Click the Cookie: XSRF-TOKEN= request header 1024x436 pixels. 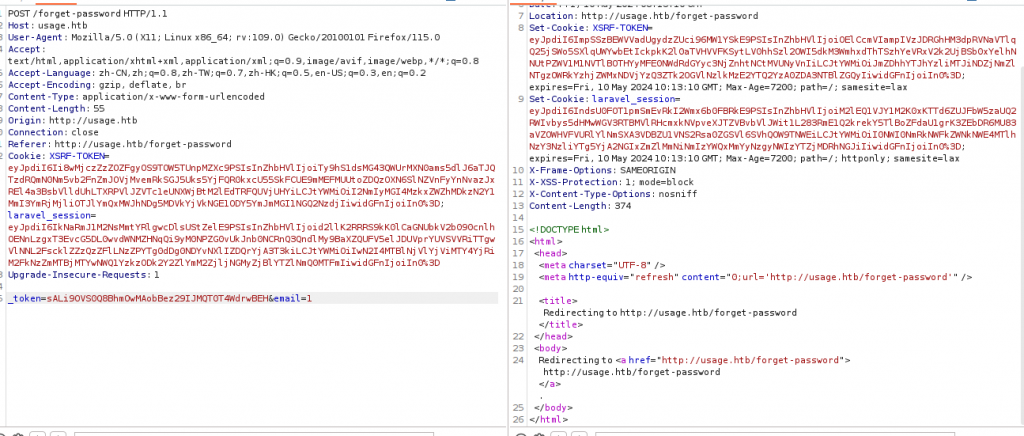point(59,156)
